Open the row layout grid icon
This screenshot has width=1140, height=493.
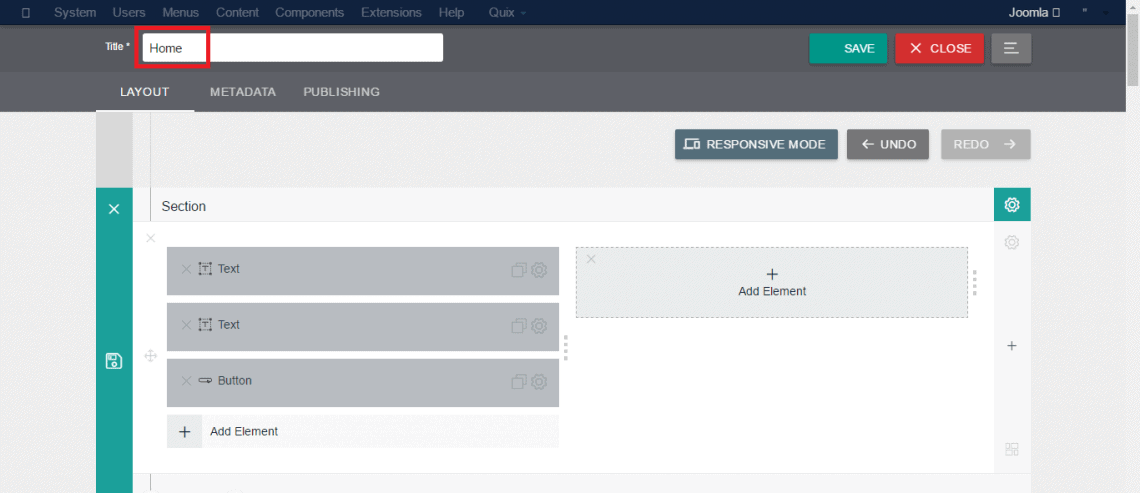tap(1011, 449)
